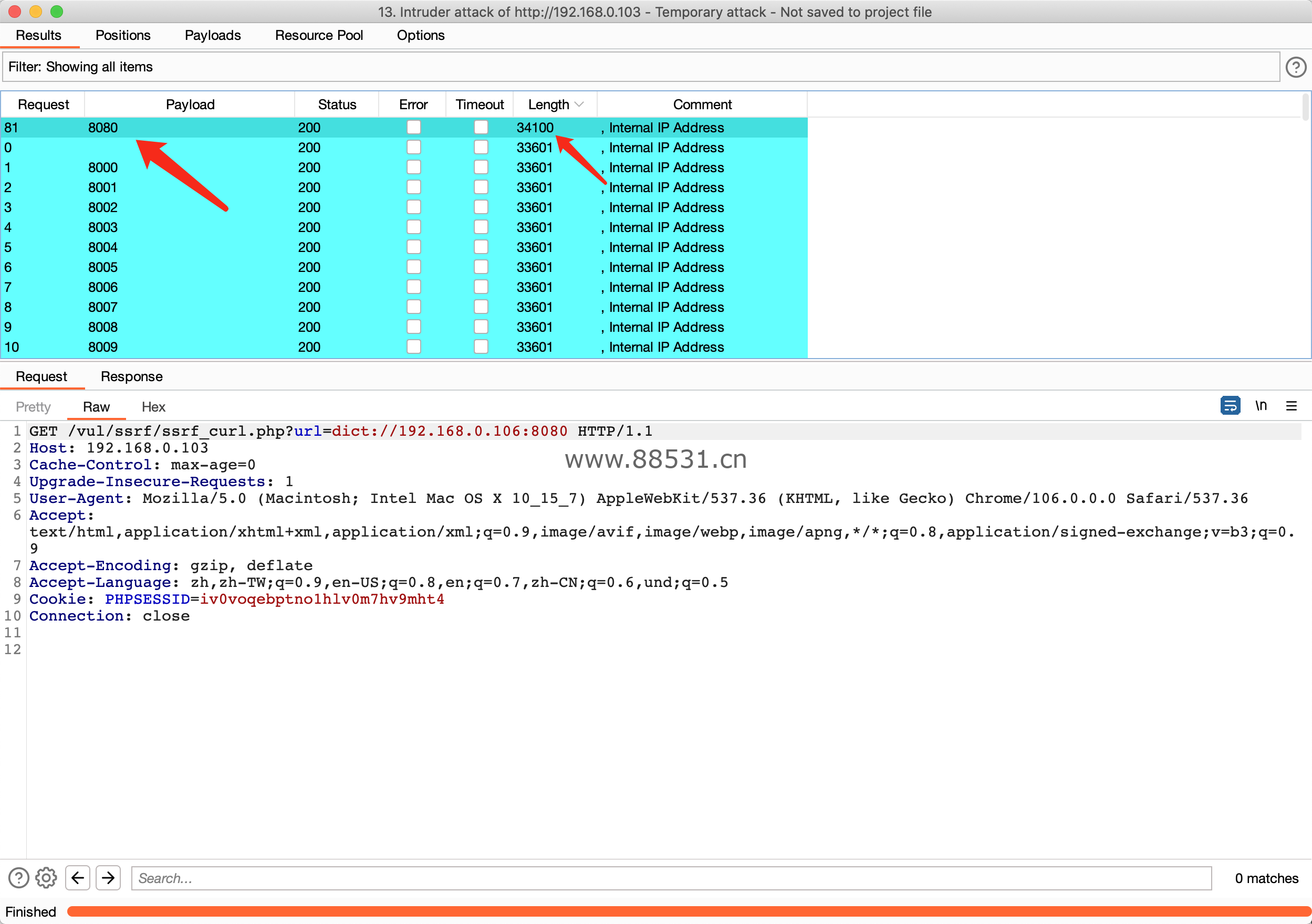Click the length value 34100
This screenshot has width=1312, height=924.
coord(535,128)
